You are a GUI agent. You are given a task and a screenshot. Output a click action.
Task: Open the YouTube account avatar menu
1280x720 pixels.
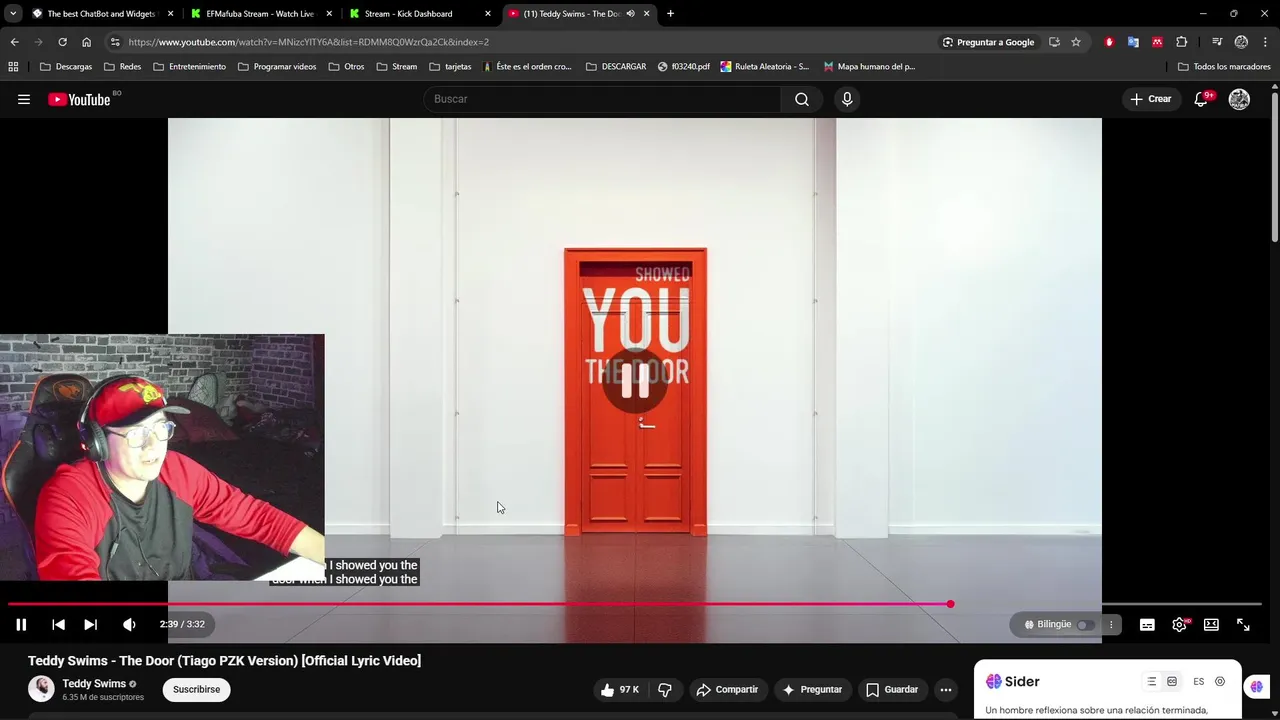[1239, 99]
